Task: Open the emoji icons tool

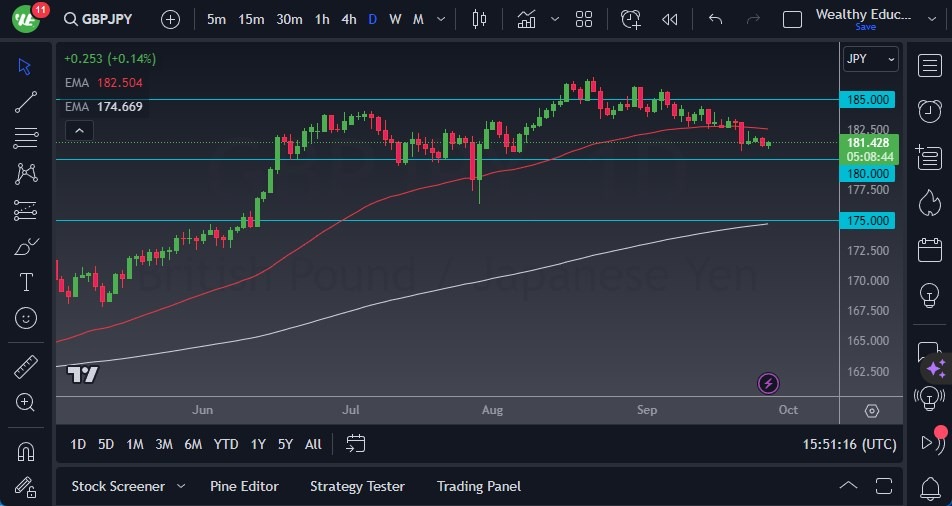Action: (x=26, y=318)
